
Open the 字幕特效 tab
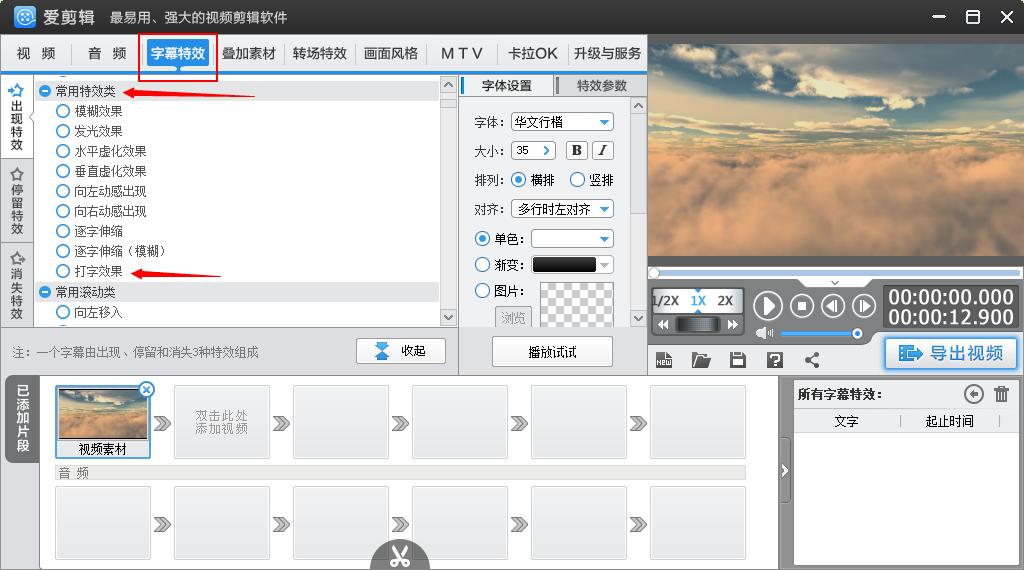point(178,54)
